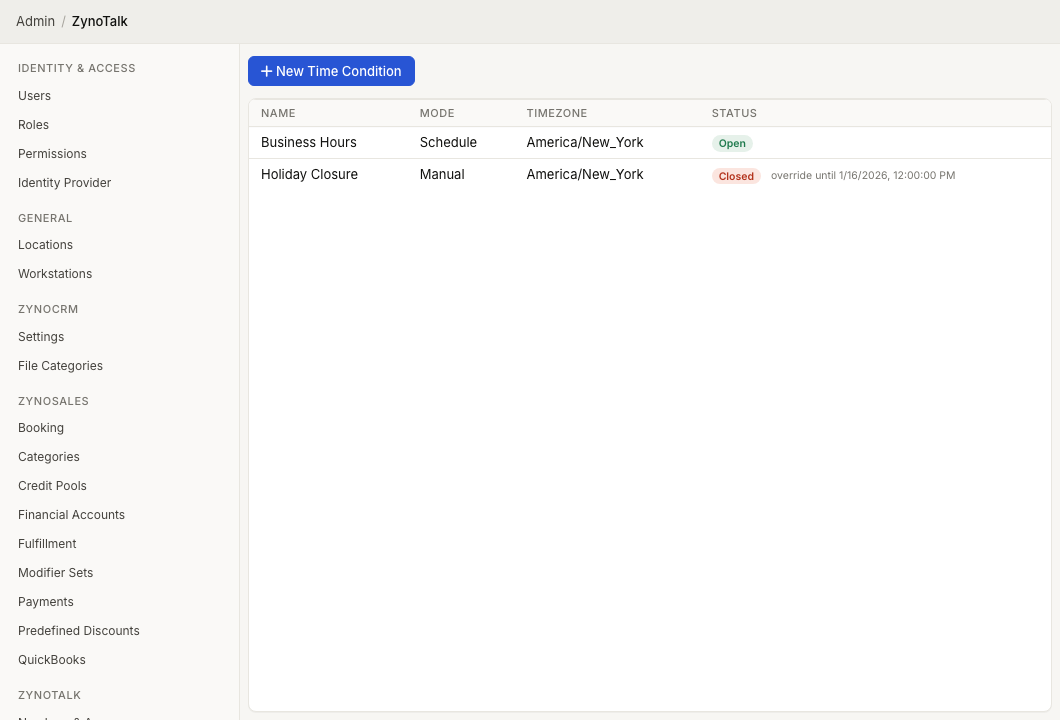Click the IDENTITY & ACCESS section heading
Screen dimensions: 1060x720
76,68
